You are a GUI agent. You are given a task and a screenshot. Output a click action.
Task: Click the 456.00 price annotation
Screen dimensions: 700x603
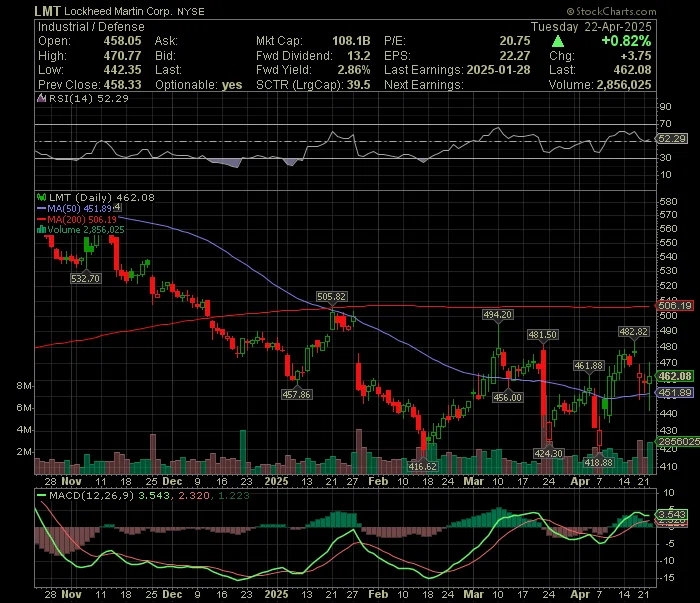508,397
